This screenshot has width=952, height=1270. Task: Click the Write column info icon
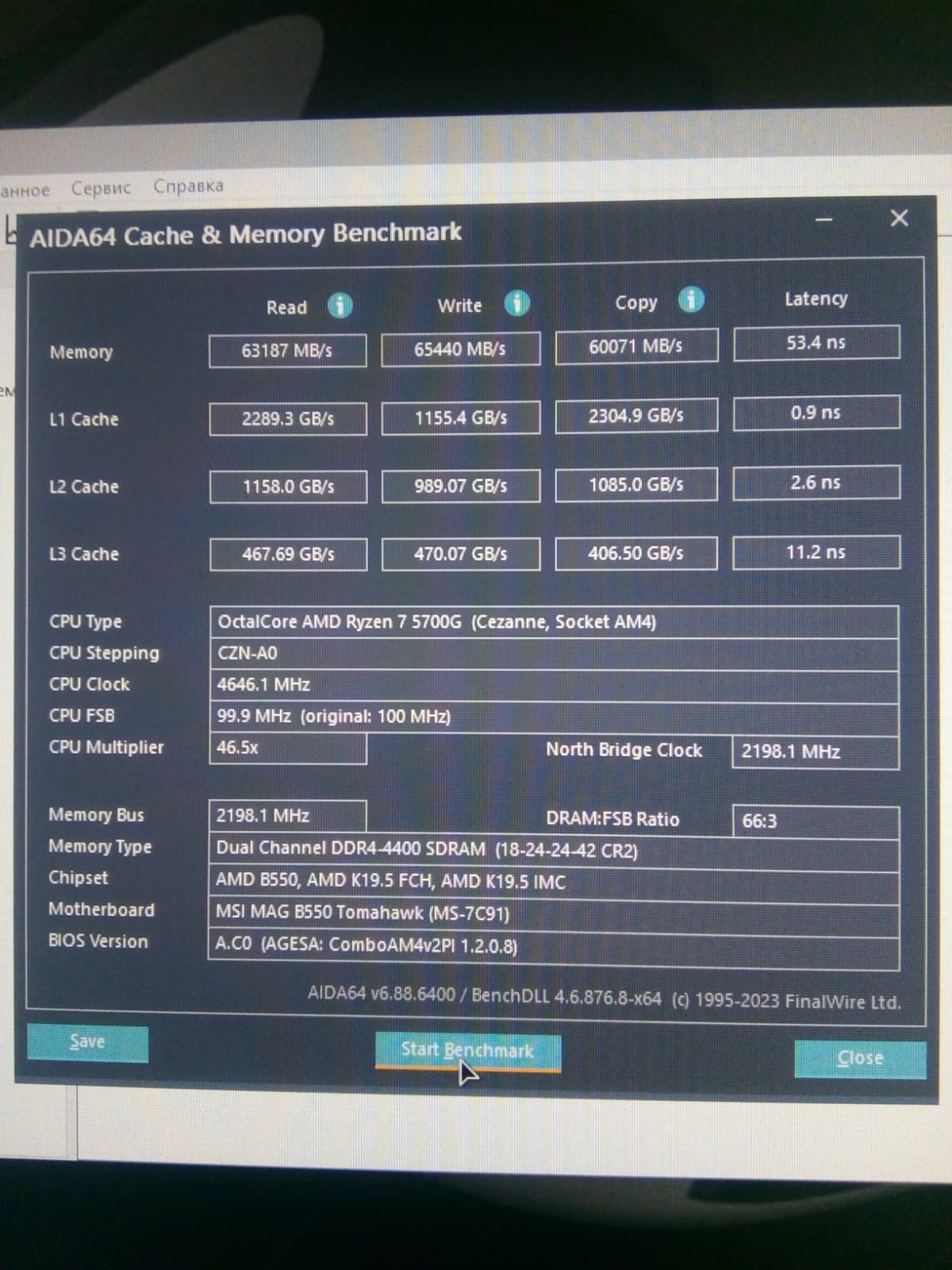tap(516, 302)
